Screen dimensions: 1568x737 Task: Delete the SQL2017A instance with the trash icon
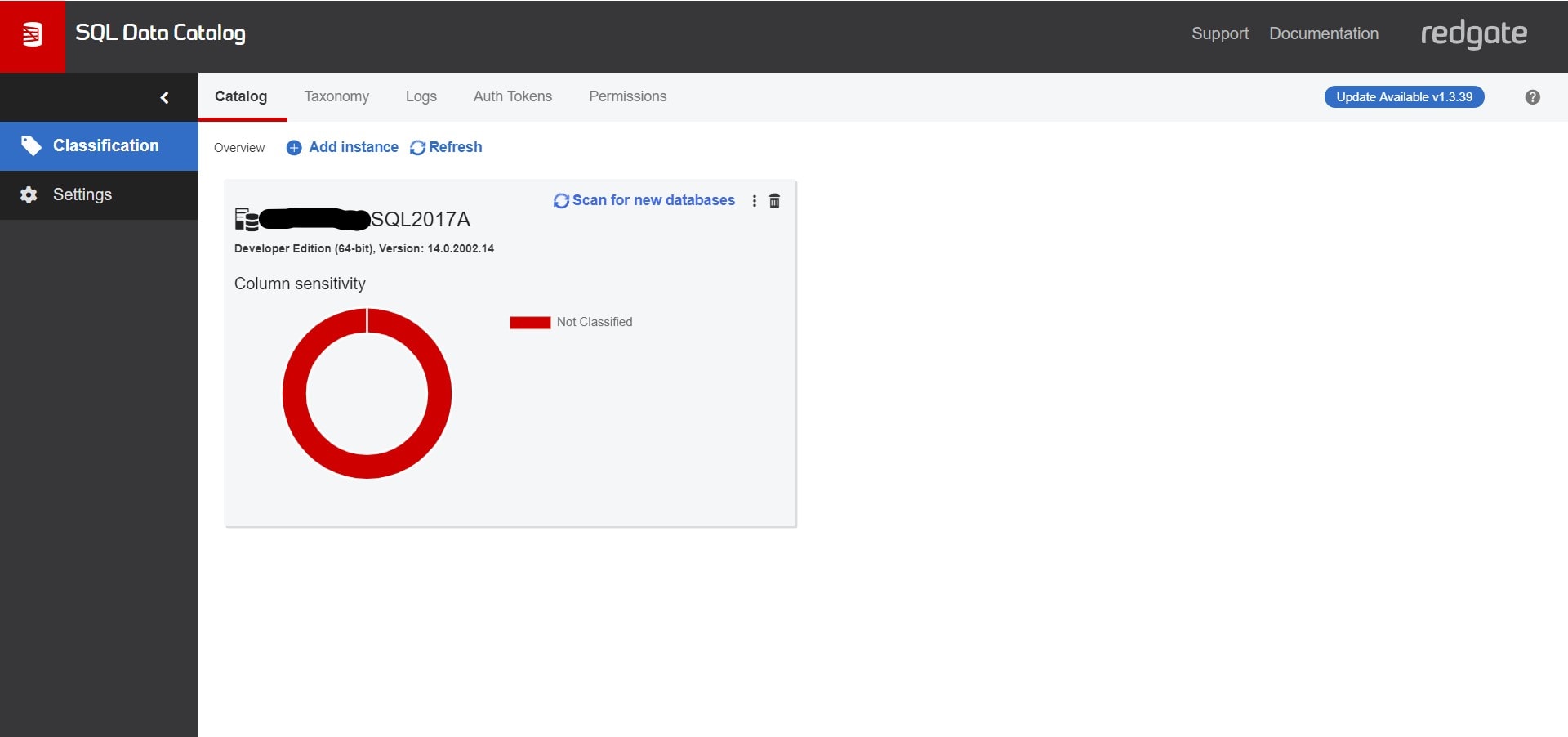click(774, 201)
